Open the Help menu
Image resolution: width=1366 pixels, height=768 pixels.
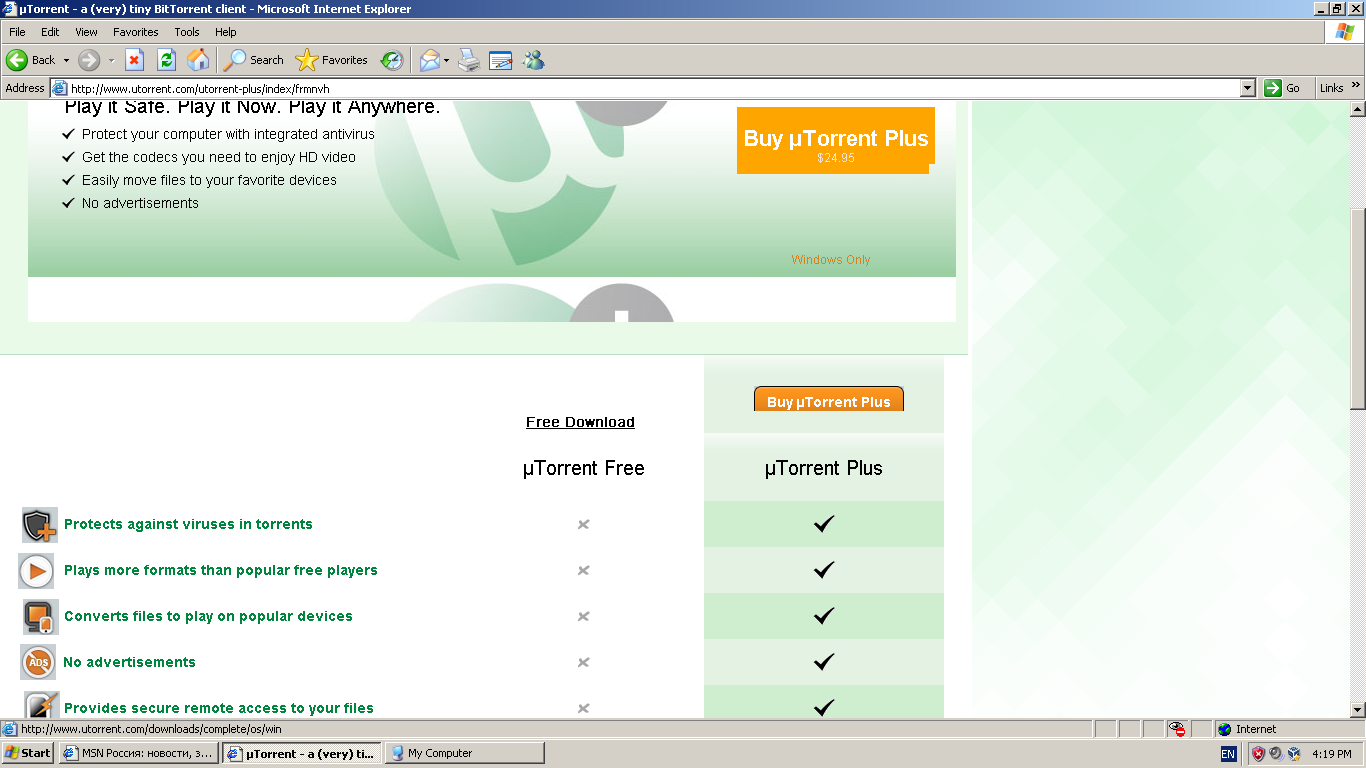(225, 32)
